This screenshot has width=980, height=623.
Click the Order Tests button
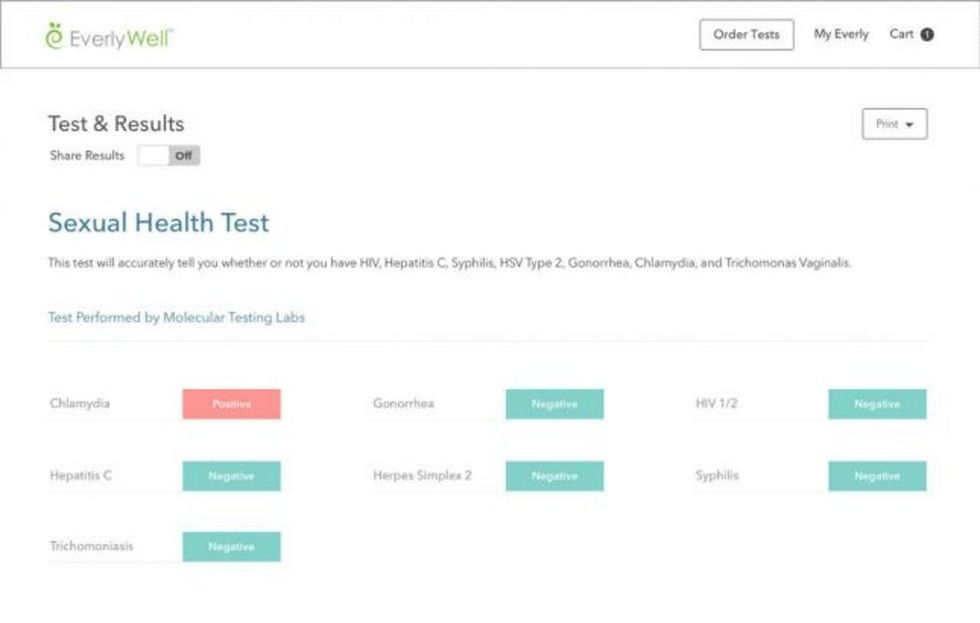click(746, 35)
